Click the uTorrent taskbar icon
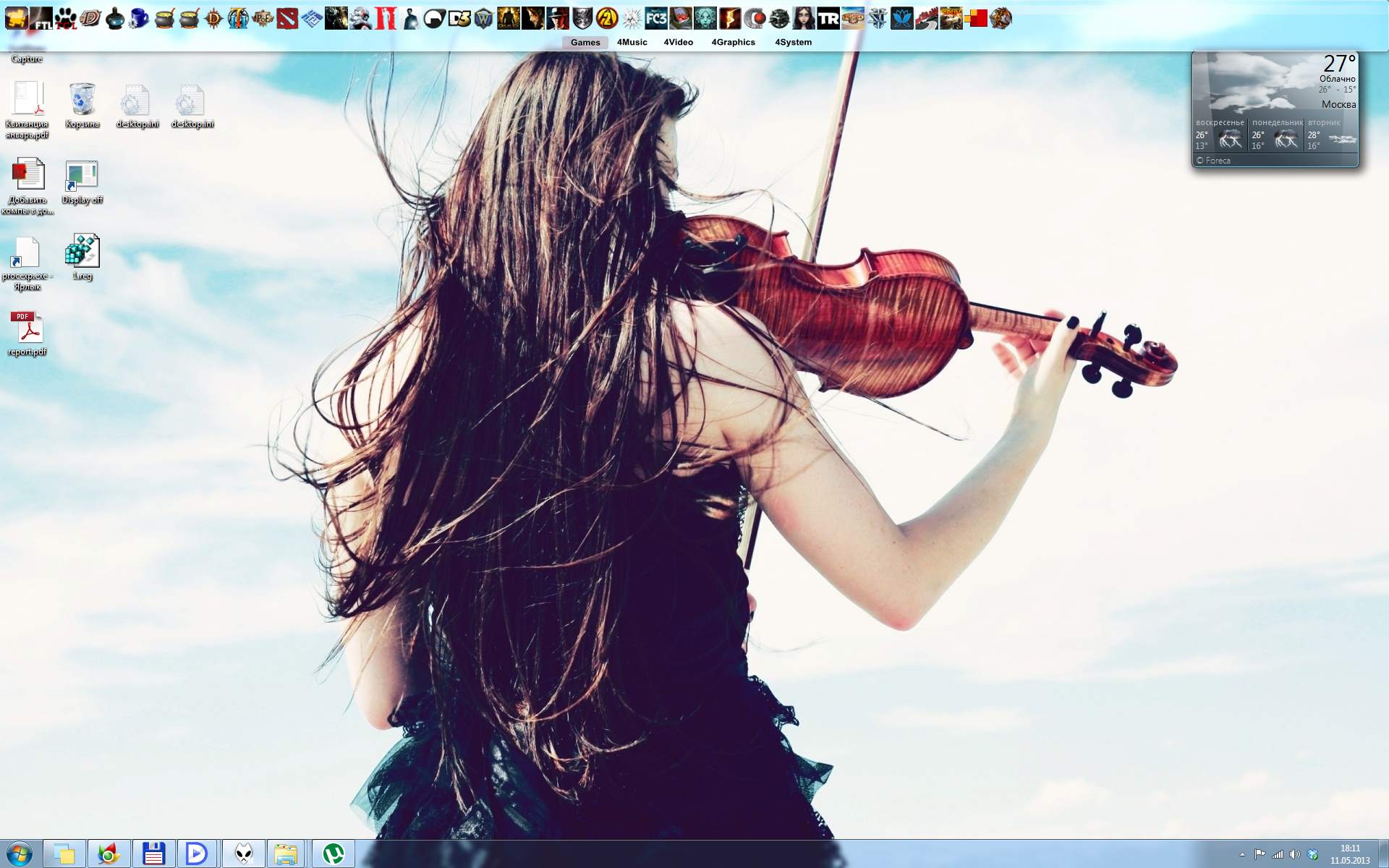 coord(334,854)
